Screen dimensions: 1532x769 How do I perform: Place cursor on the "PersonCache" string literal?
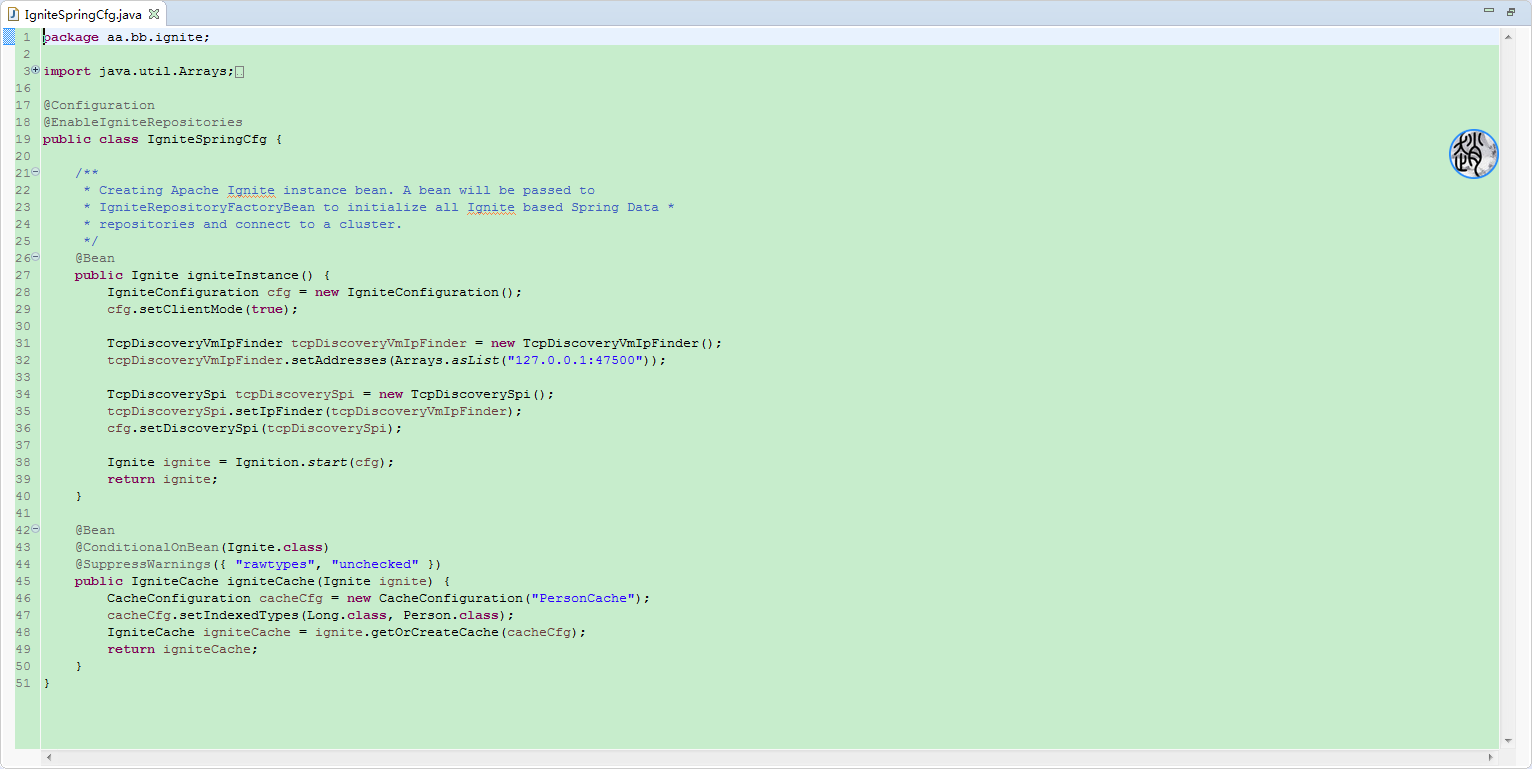point(585,597)
